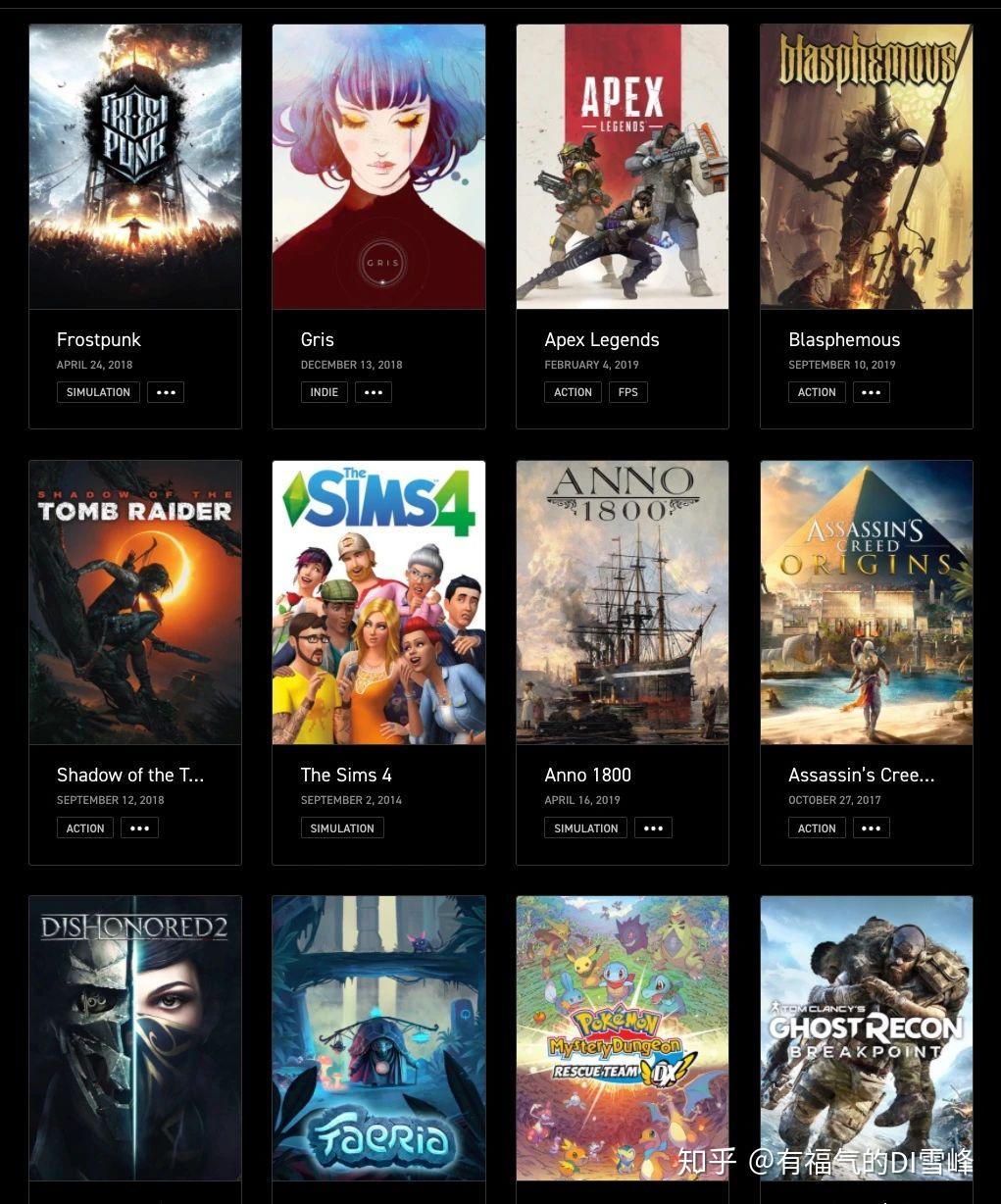This screenshot has width=1001, height=1204.
Task: Expand more genres under Frostpunk
Action: [166, 392]
